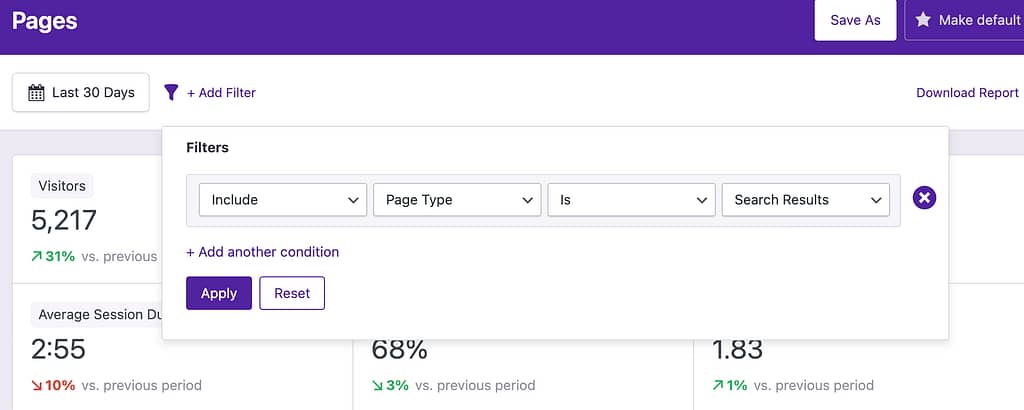Screen dimensions: 1024x410
Task: Open the Include dropdown
Action: click(x=282, y=200)
